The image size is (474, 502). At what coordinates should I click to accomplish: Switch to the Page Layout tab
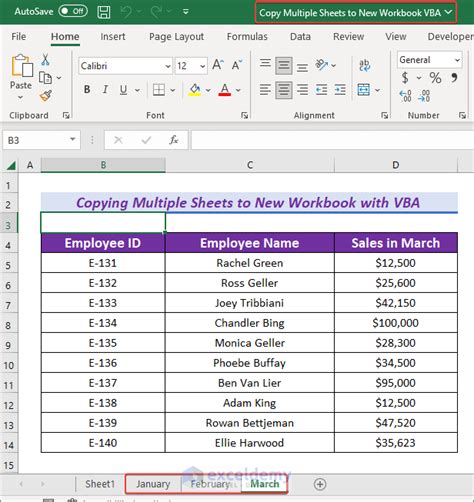[176, 36]
